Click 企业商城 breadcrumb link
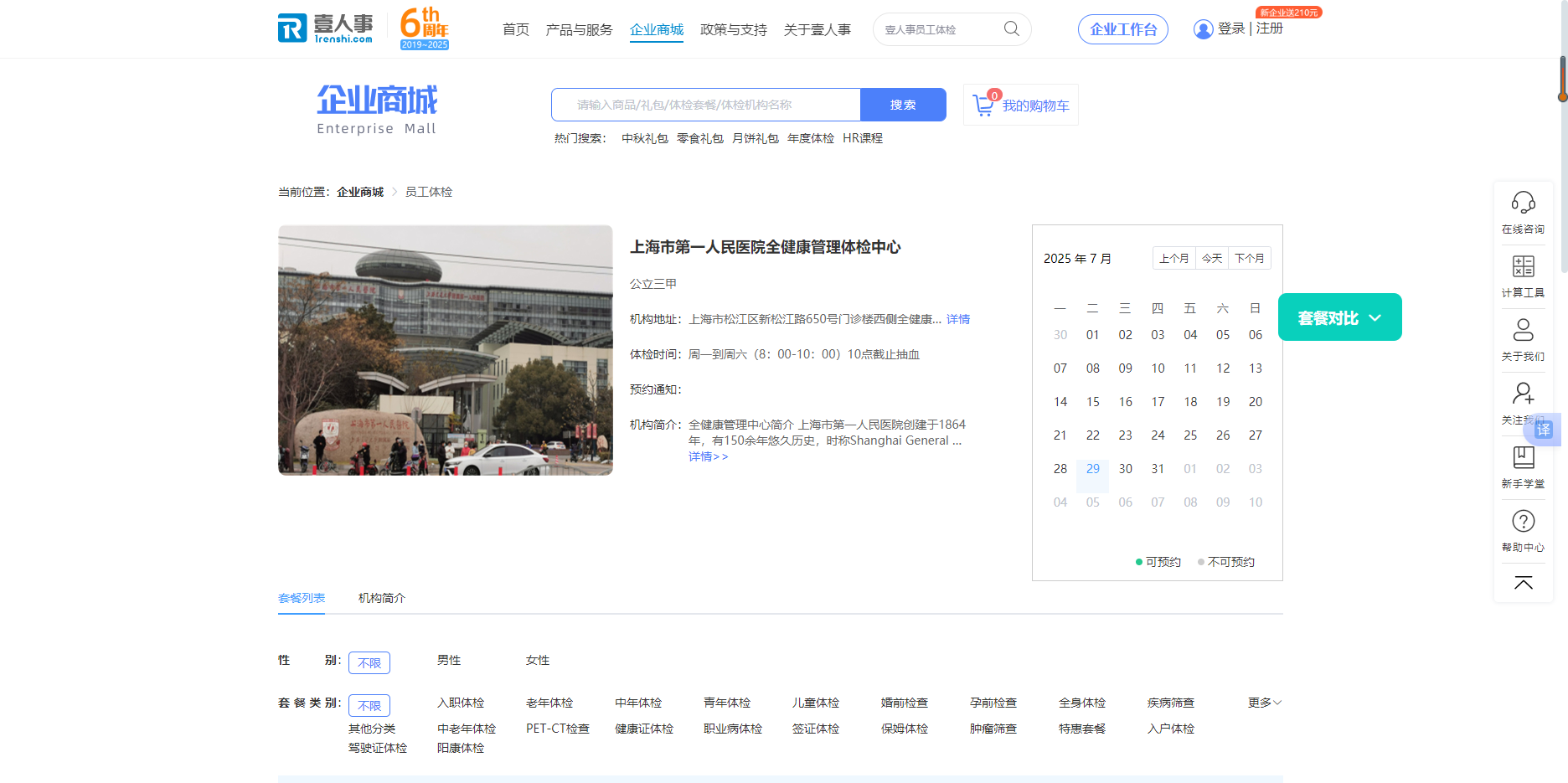Viewport: 1568px width, 783px height. coord(360,192)
